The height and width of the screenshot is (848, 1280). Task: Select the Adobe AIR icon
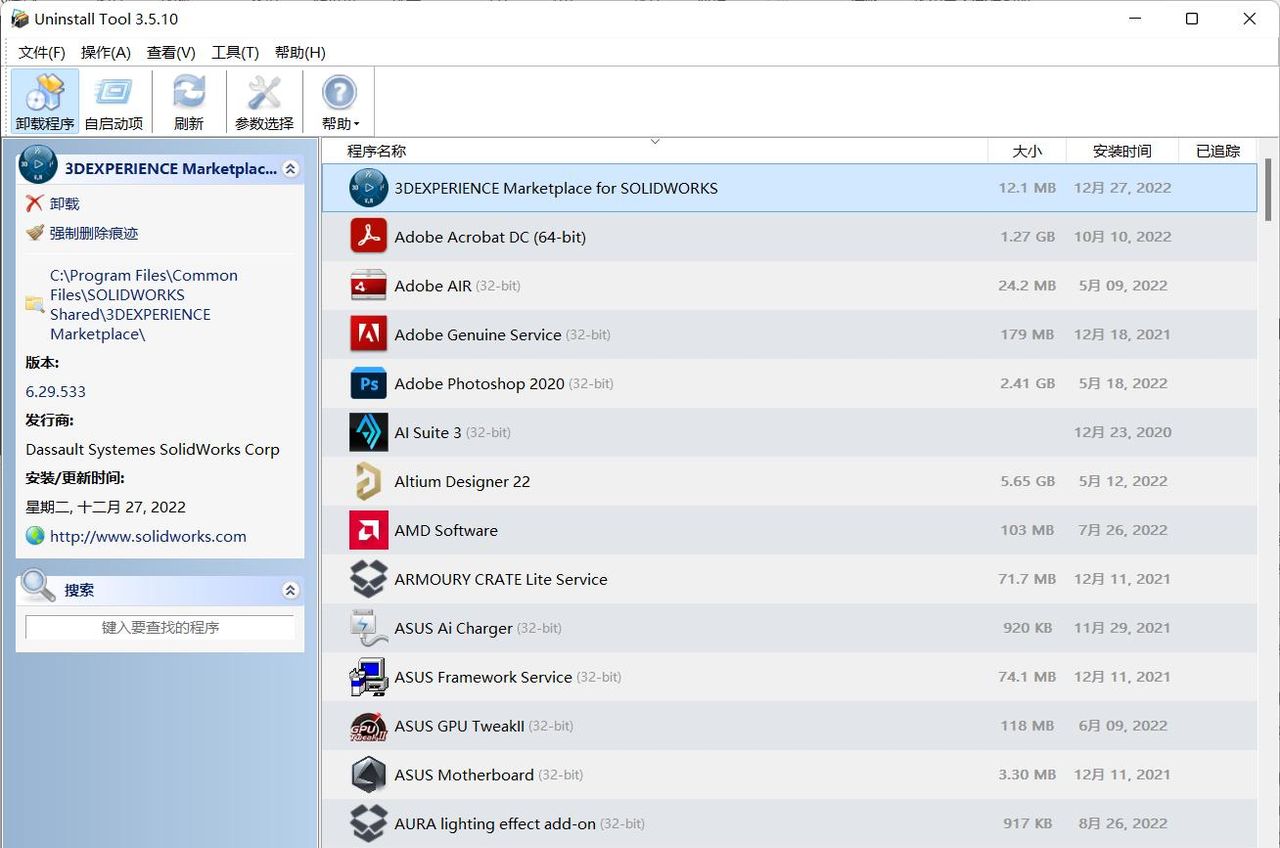coord(368,286)
